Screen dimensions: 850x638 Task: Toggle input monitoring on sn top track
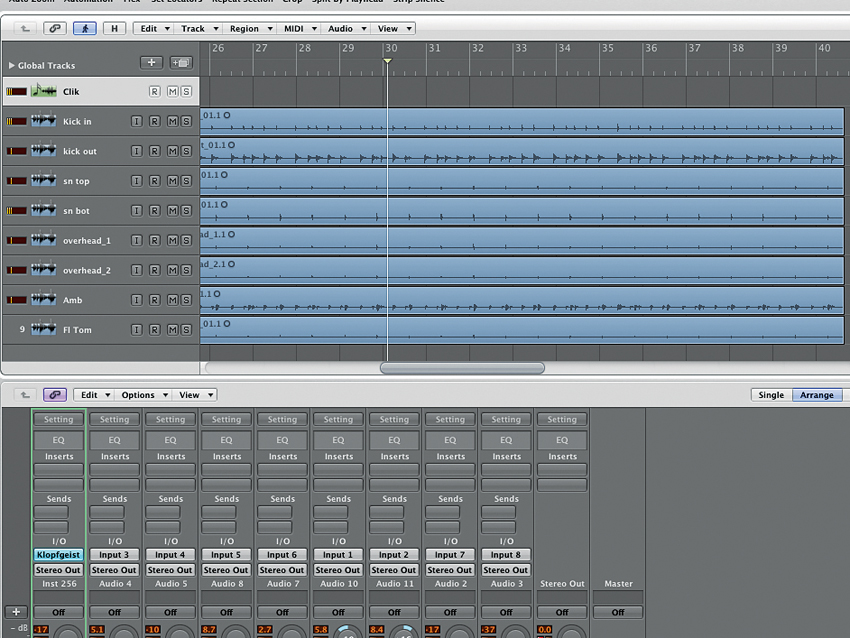(x=137, y=181)
